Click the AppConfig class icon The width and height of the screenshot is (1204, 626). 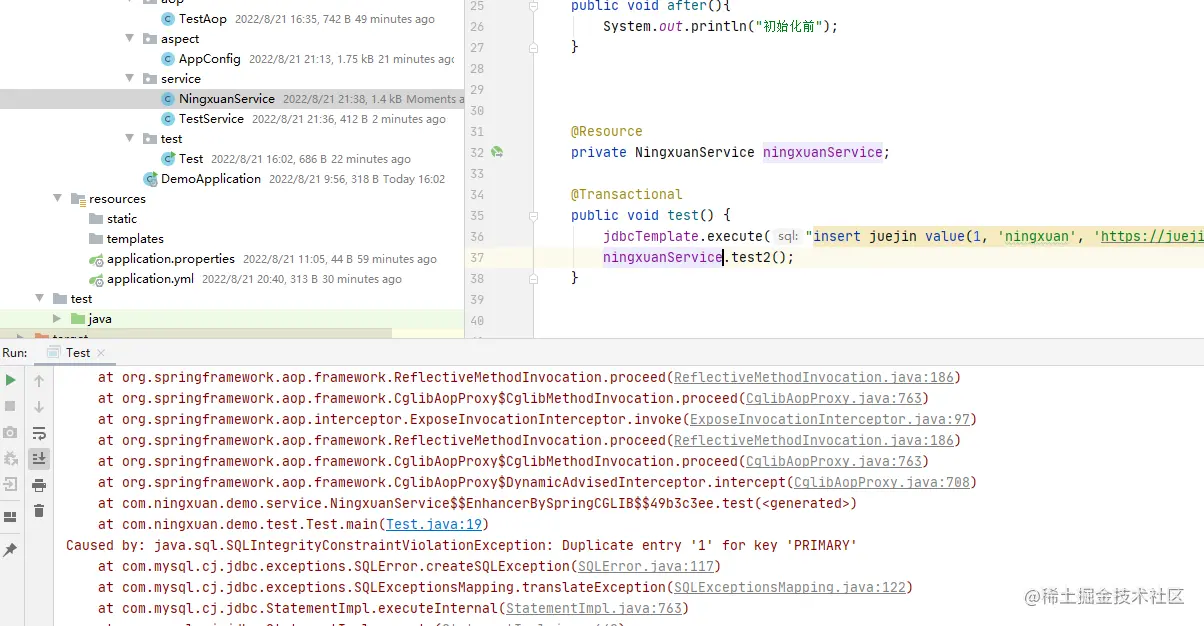(168, 59)
